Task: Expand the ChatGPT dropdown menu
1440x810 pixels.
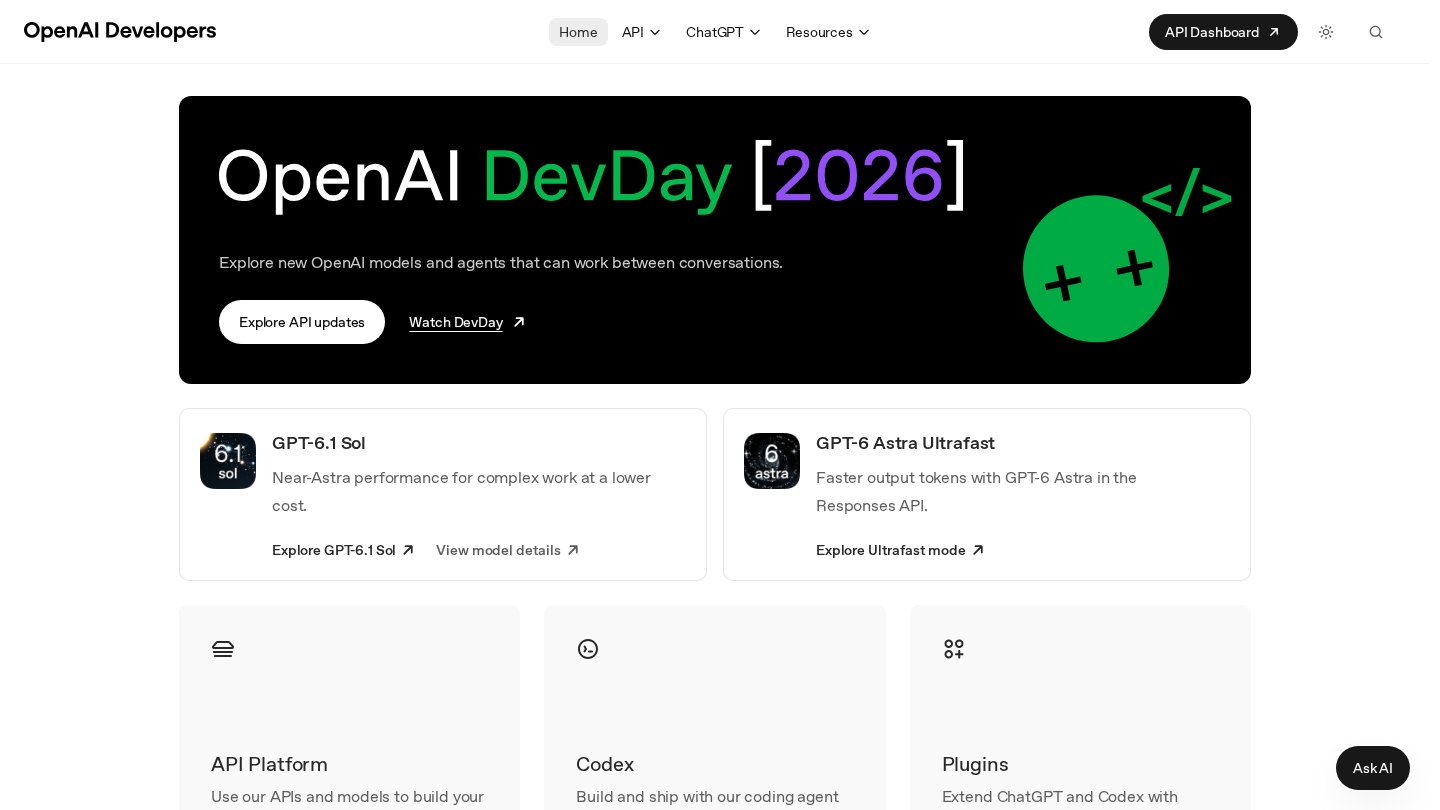Action: 723,32
